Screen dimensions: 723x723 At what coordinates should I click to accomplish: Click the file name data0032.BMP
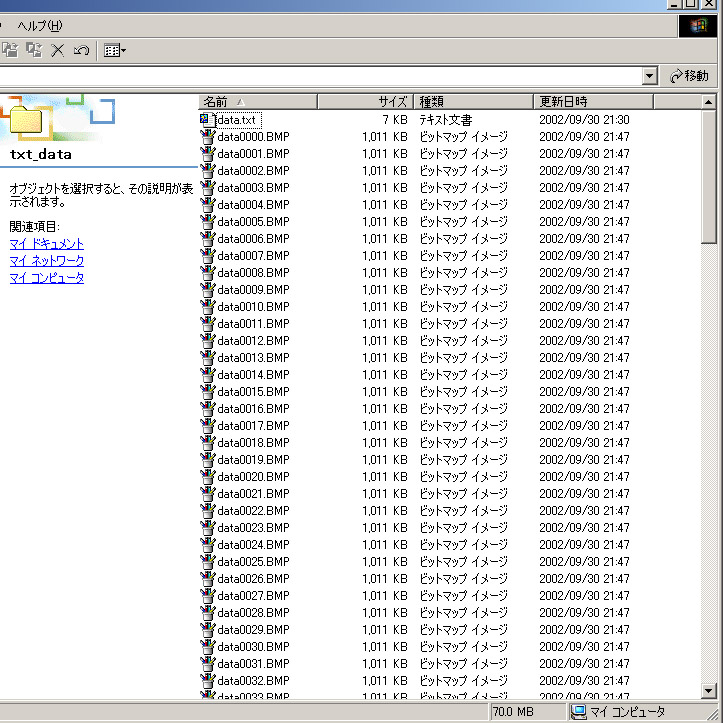coord(253,681)
